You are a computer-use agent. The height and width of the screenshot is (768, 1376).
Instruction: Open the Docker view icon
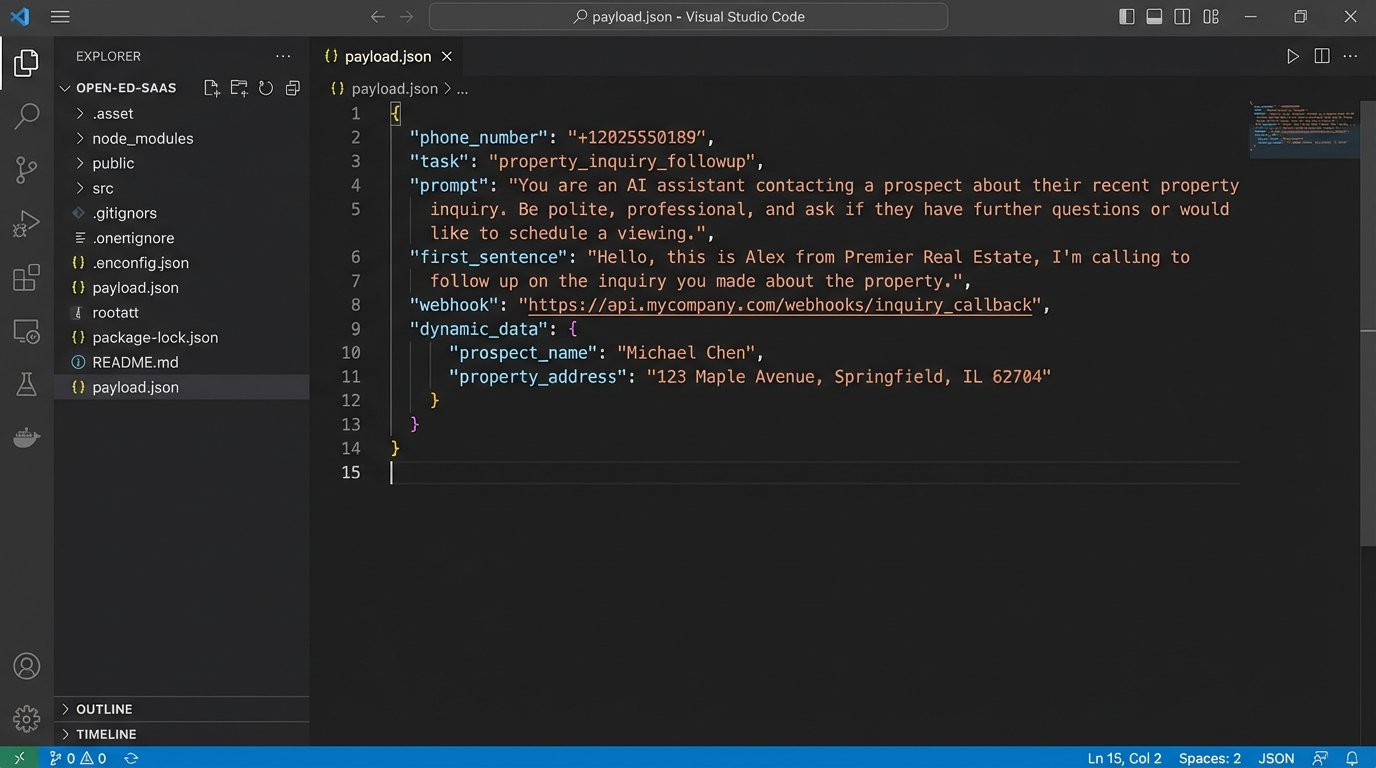pyautogui.click(x=27, y=437)
